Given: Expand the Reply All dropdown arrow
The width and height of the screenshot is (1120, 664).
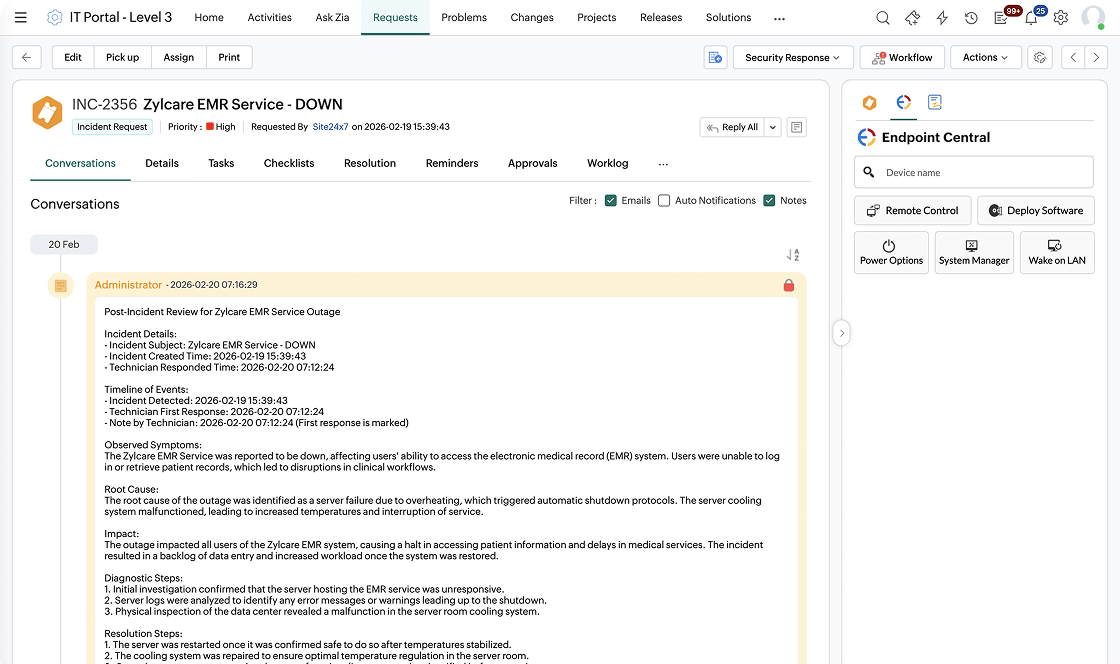Looking at the screenshot, I should click(773, 127).
